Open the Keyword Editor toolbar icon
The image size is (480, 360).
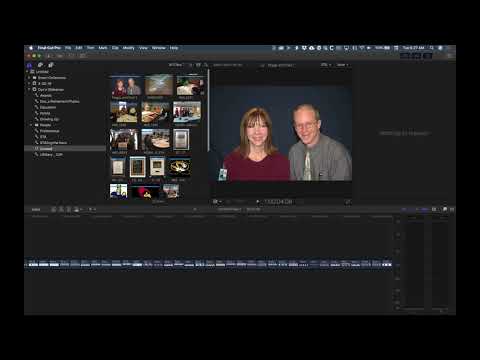point(60,56)
